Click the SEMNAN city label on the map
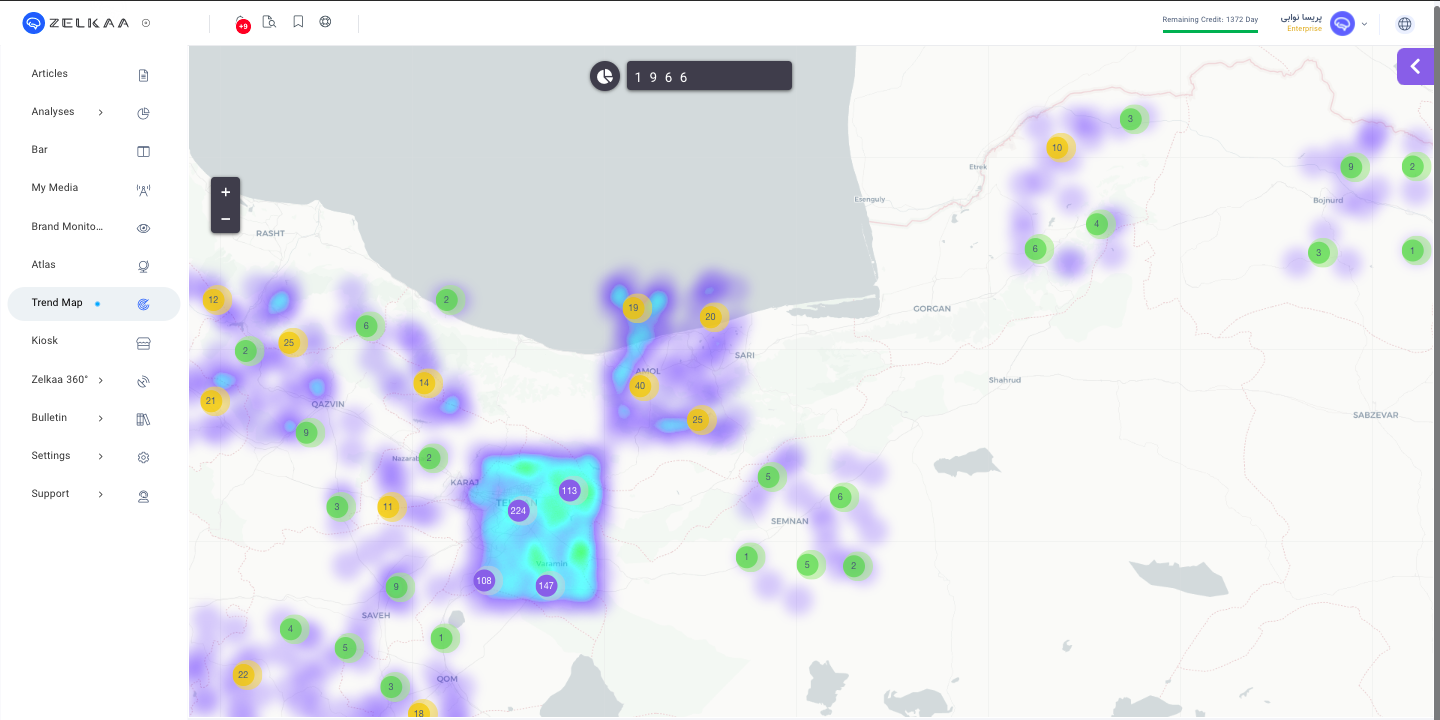 coord(790,521)
